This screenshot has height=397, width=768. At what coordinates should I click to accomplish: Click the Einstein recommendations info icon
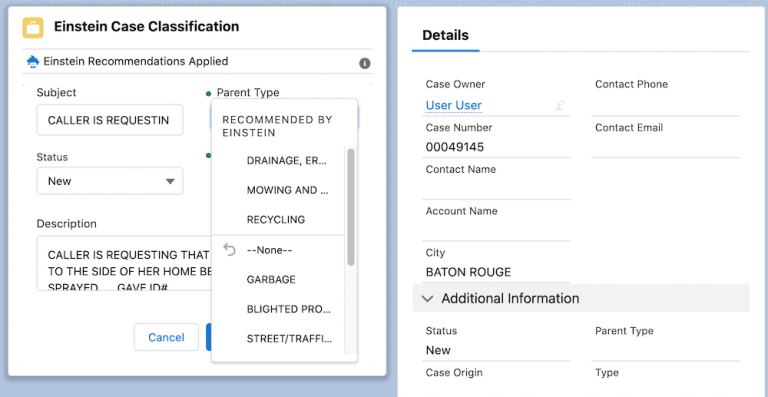click(365, 63)
